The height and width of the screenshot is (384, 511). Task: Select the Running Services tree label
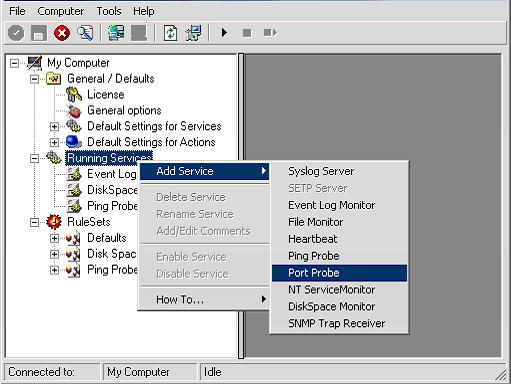click(109, 158)
